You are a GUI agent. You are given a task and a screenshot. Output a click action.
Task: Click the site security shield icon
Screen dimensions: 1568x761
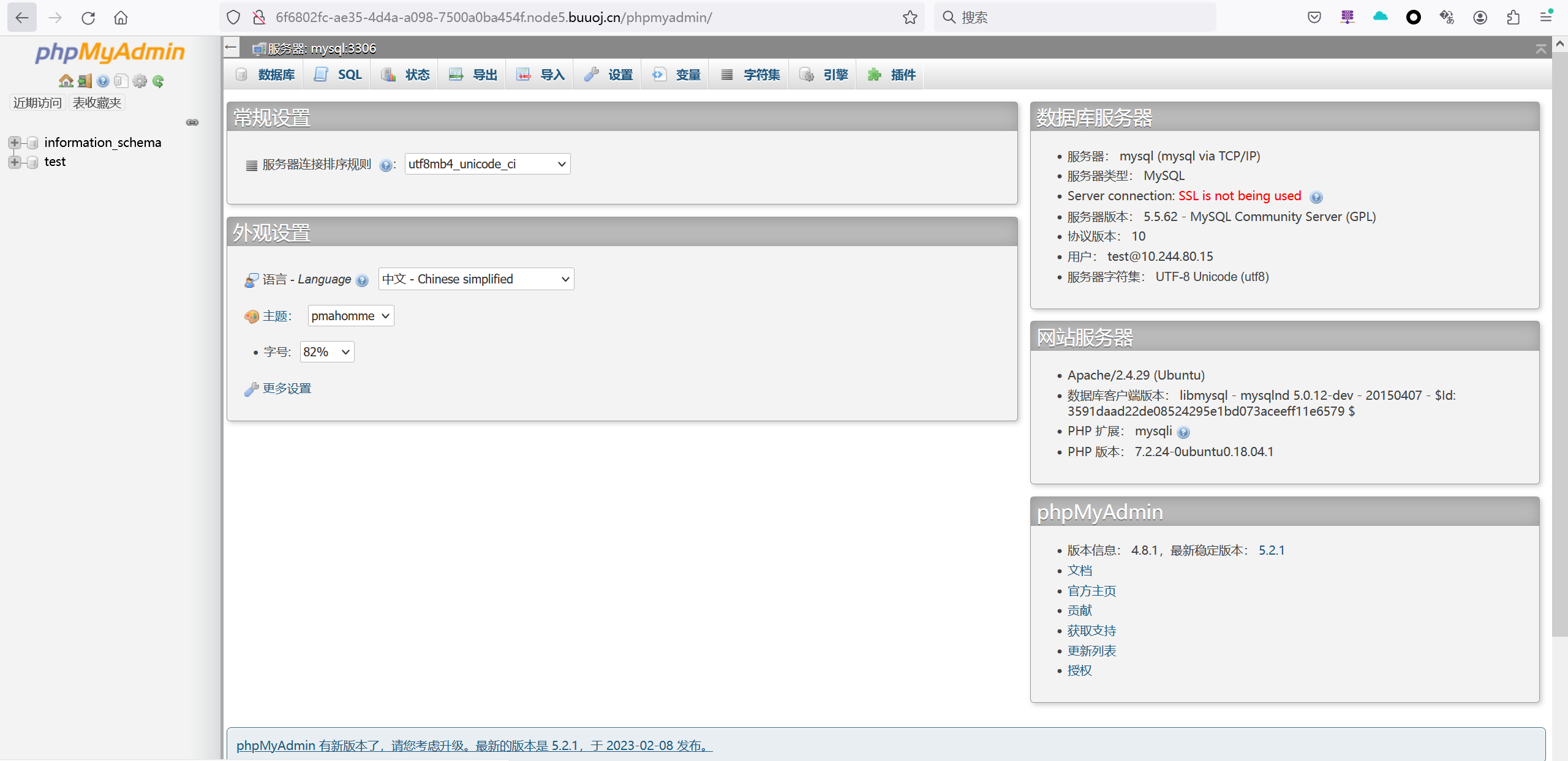point(233,18)
